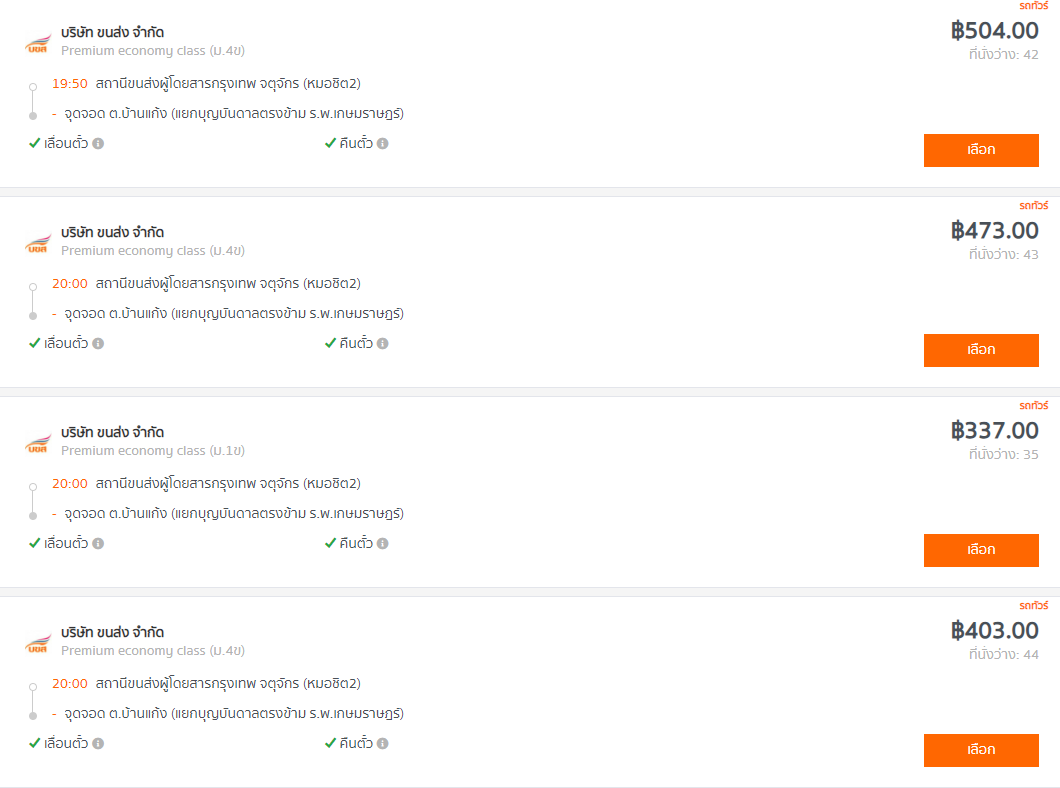Pick the ฿403.00 trip using เลือก
Screen dimensions: 1060x788
click(x=981, y=750)
